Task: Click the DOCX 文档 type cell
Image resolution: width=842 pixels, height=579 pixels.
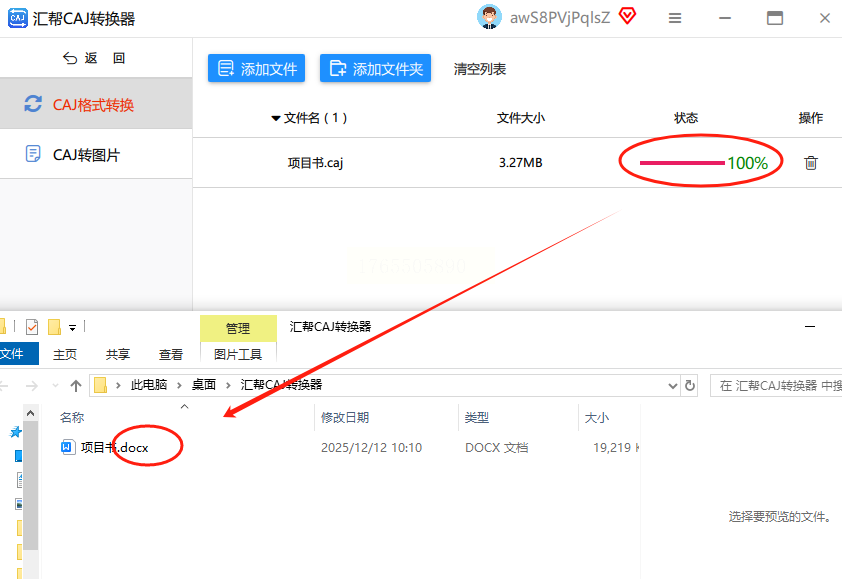Action: (x=497, y=447)
